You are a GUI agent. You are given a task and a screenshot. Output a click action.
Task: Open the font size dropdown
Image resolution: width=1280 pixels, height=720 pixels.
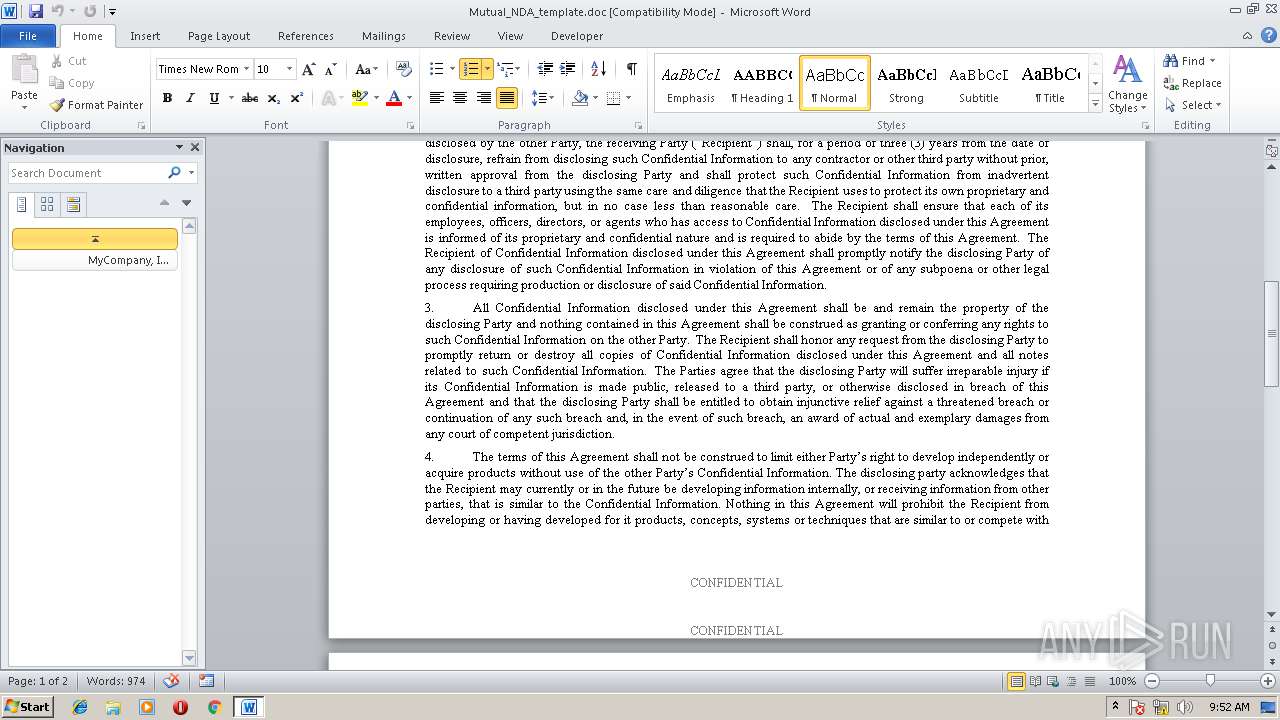290,69
